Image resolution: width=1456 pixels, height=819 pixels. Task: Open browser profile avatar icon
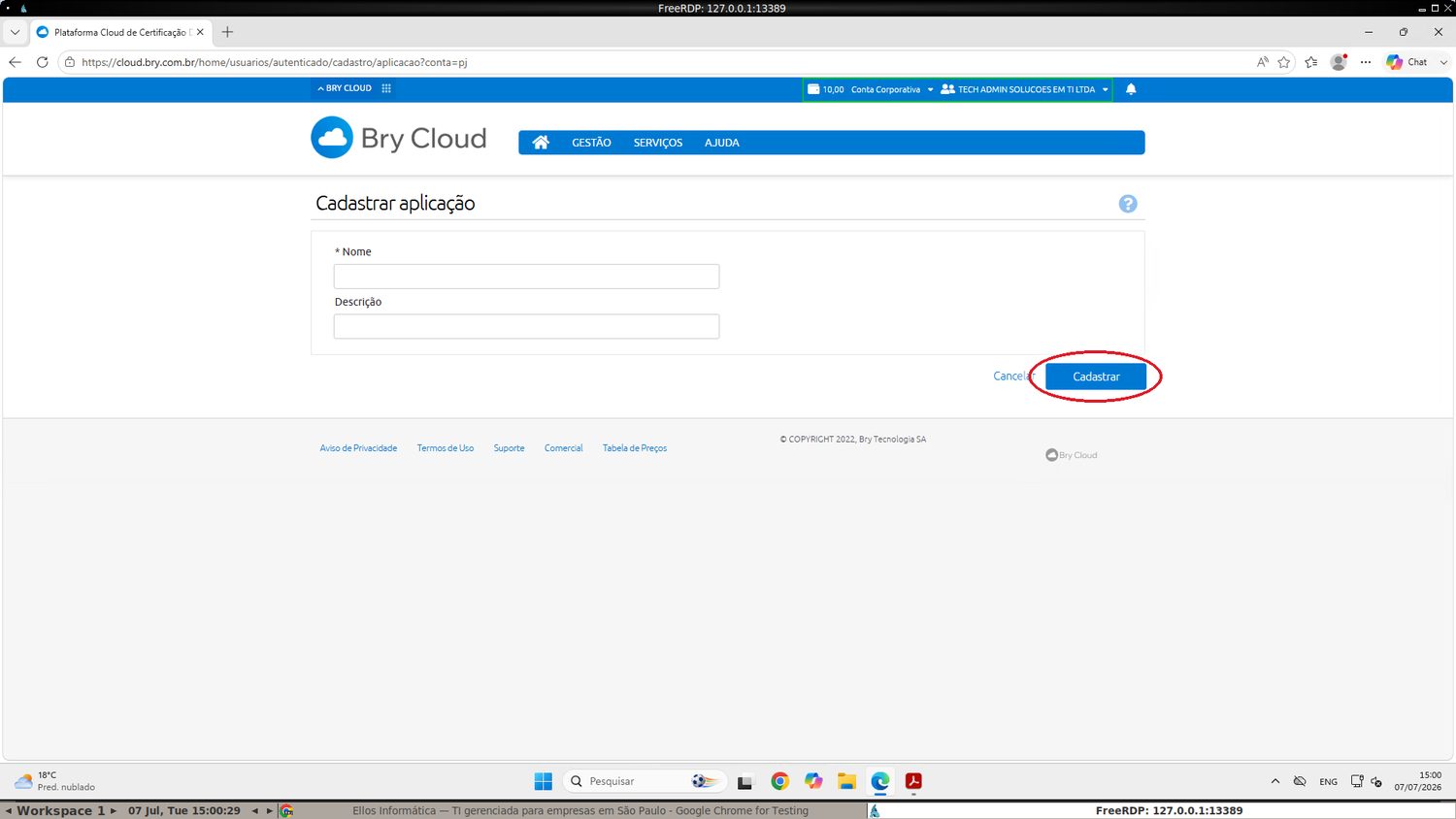tap(1339, 62)
